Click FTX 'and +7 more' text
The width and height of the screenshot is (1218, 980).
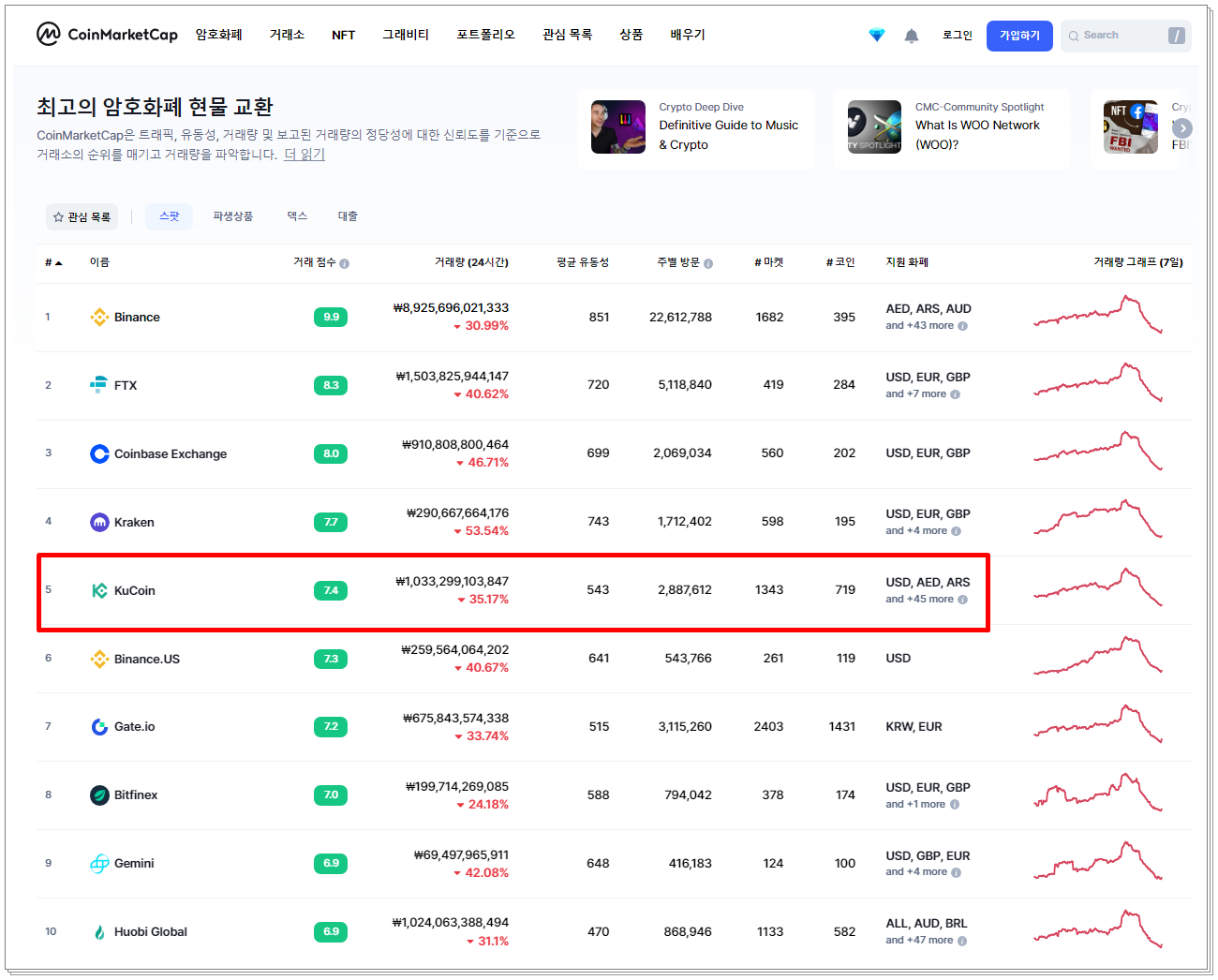(916, 394)
